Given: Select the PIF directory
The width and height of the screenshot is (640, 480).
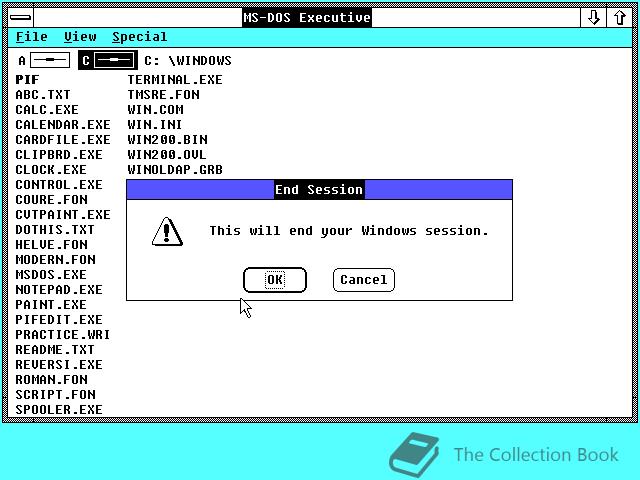Looking at the screenshot, I should click(27, 80).
